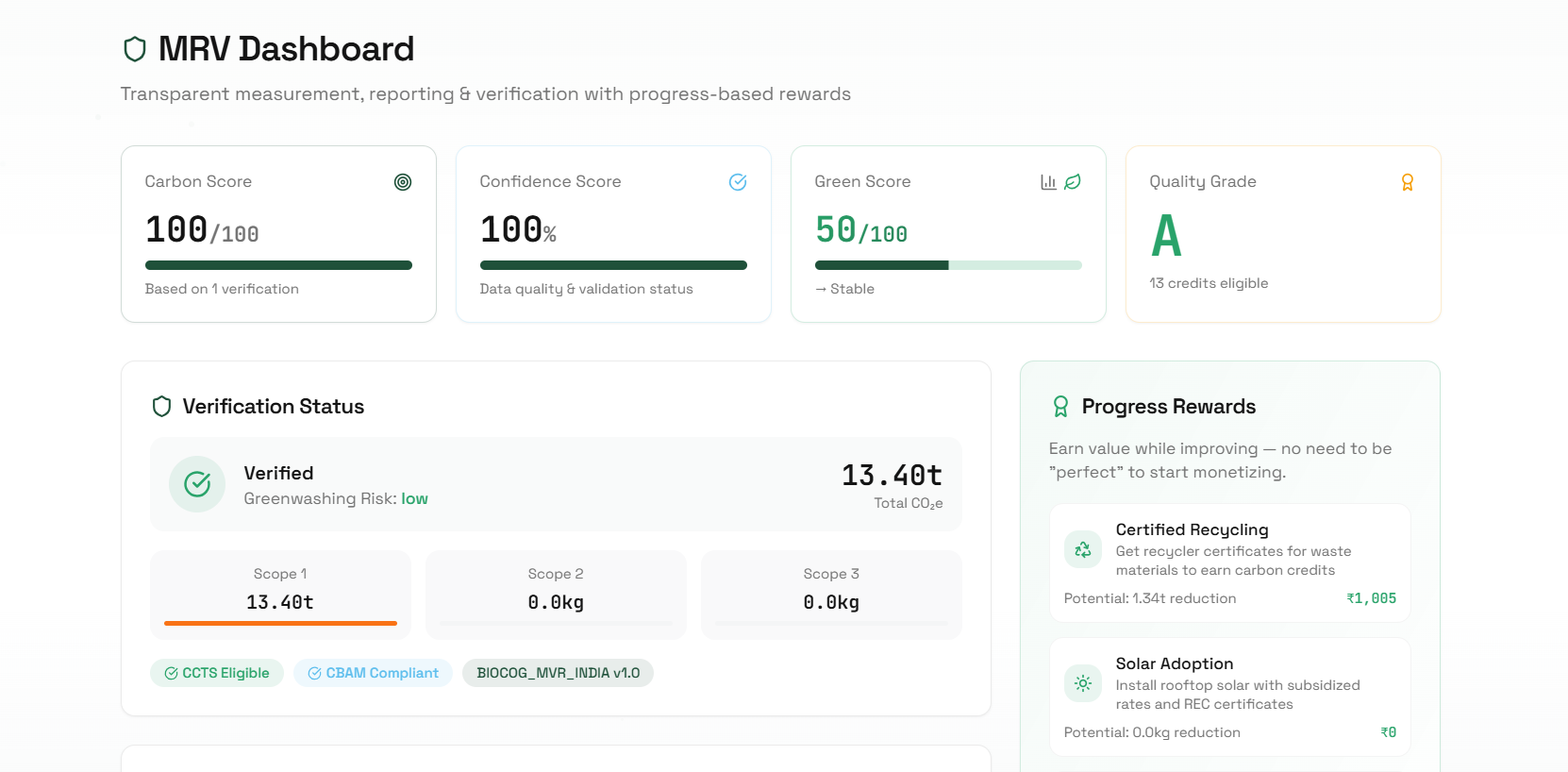
Task: Click the ₹0 solar reward amount
Action: (1388, 732)
